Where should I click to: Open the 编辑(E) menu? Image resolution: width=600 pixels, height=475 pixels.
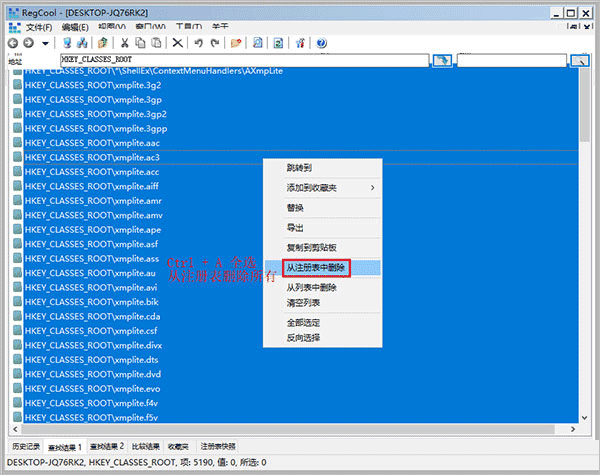point(75,27)
